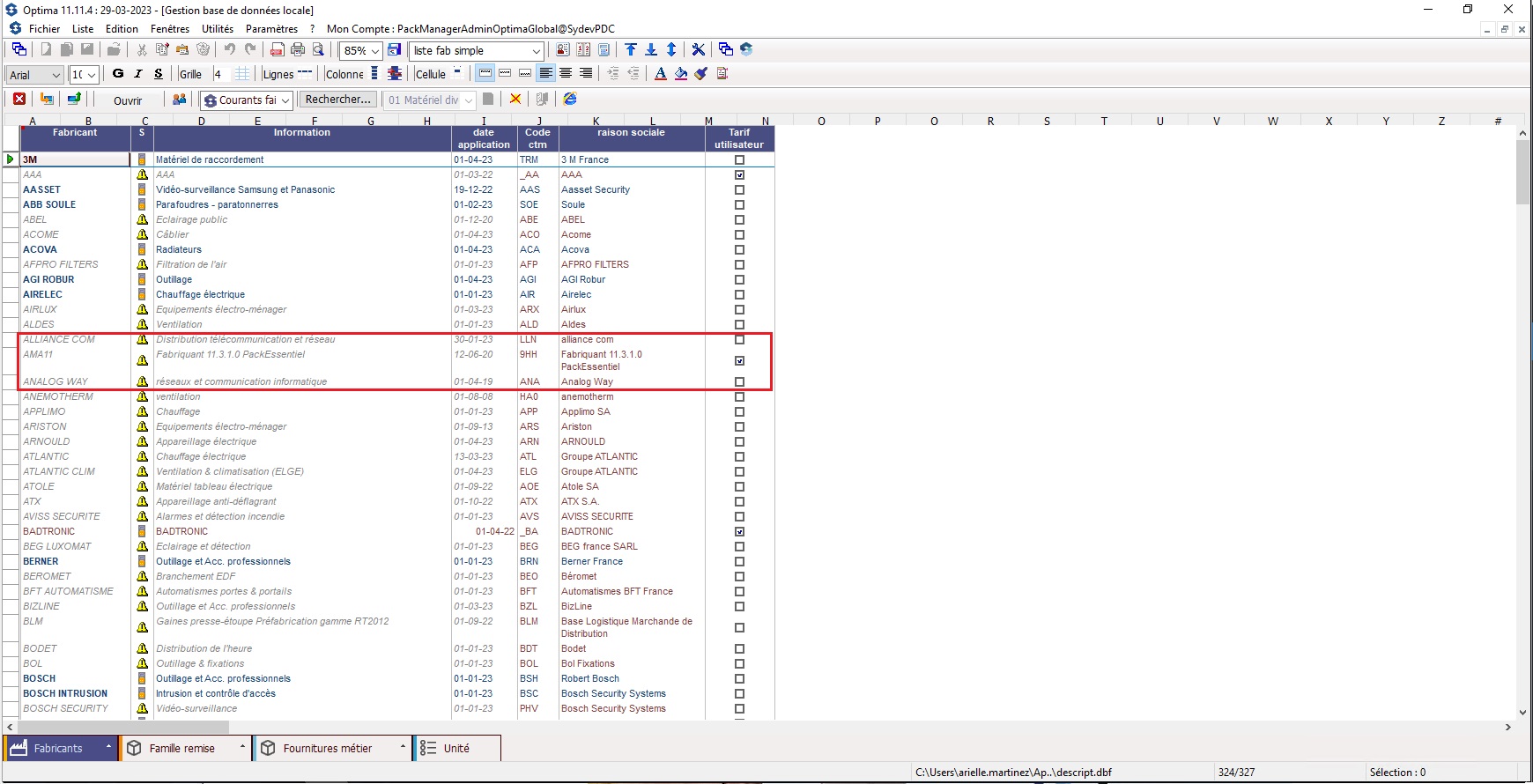Click the cut scissors icon
The image size is (1533, 784).
tap(142, 49)
